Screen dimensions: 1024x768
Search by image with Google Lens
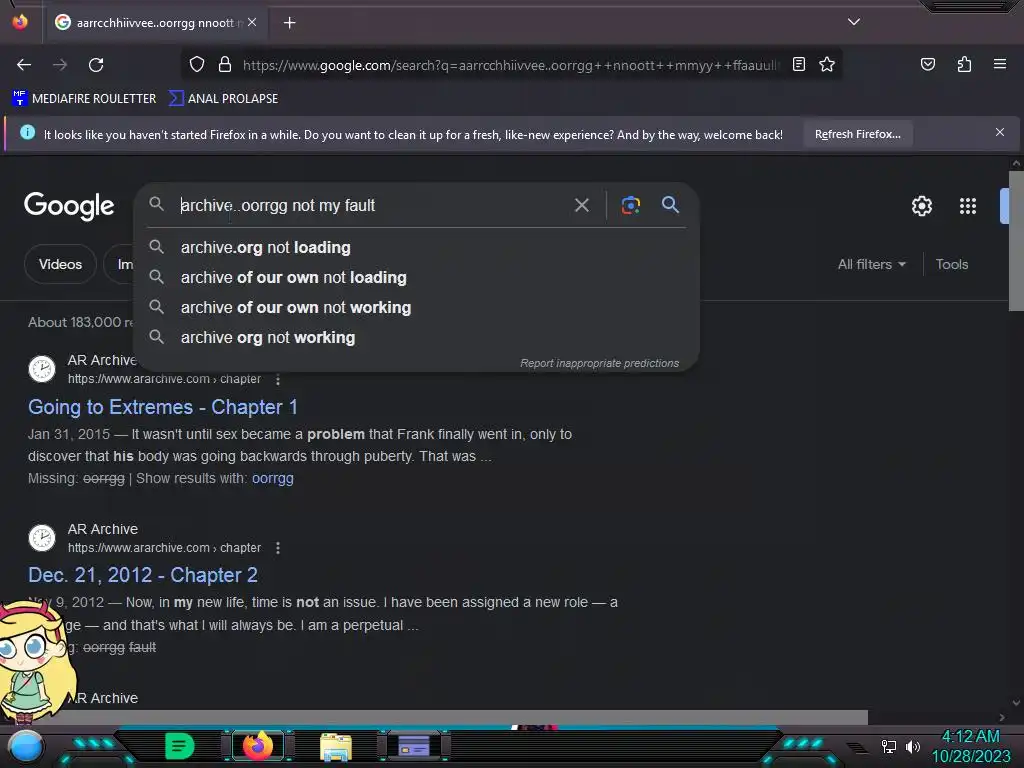tap(630, 205)
